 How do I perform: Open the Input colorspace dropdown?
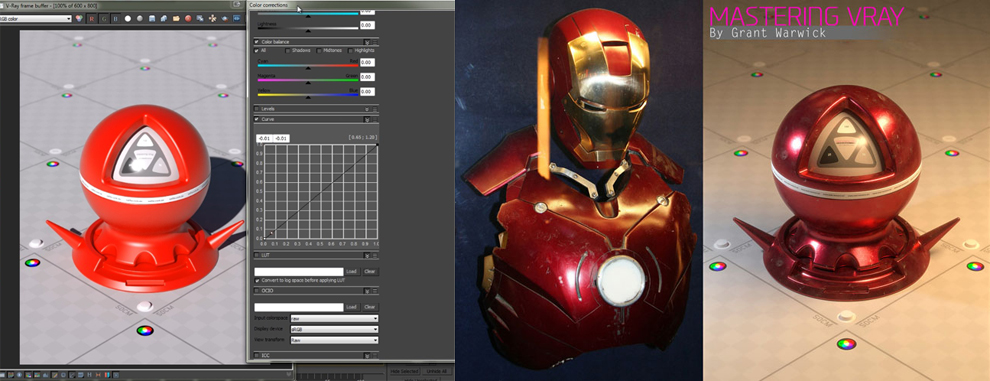click(333, 318)
